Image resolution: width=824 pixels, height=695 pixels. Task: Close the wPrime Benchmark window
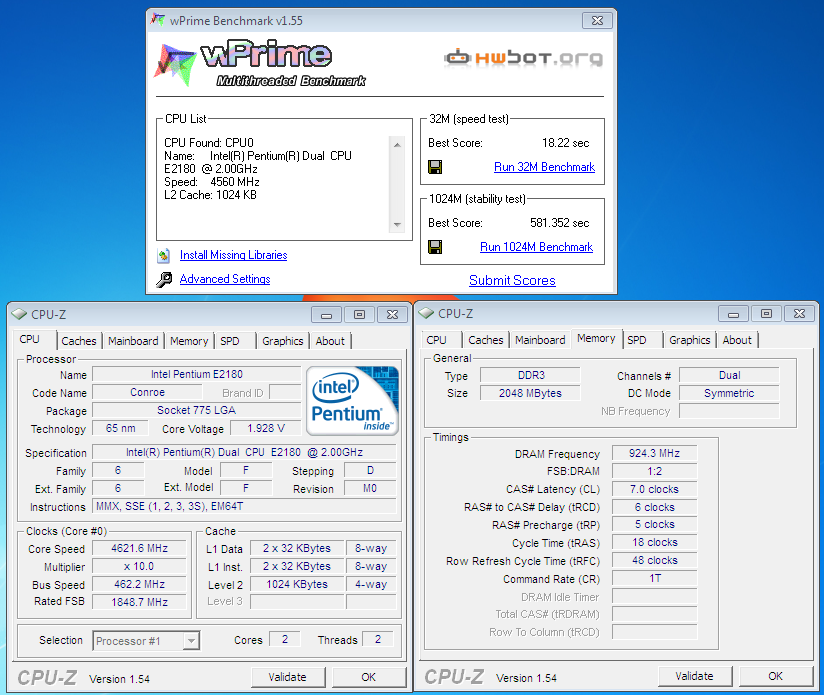(598, 20)
